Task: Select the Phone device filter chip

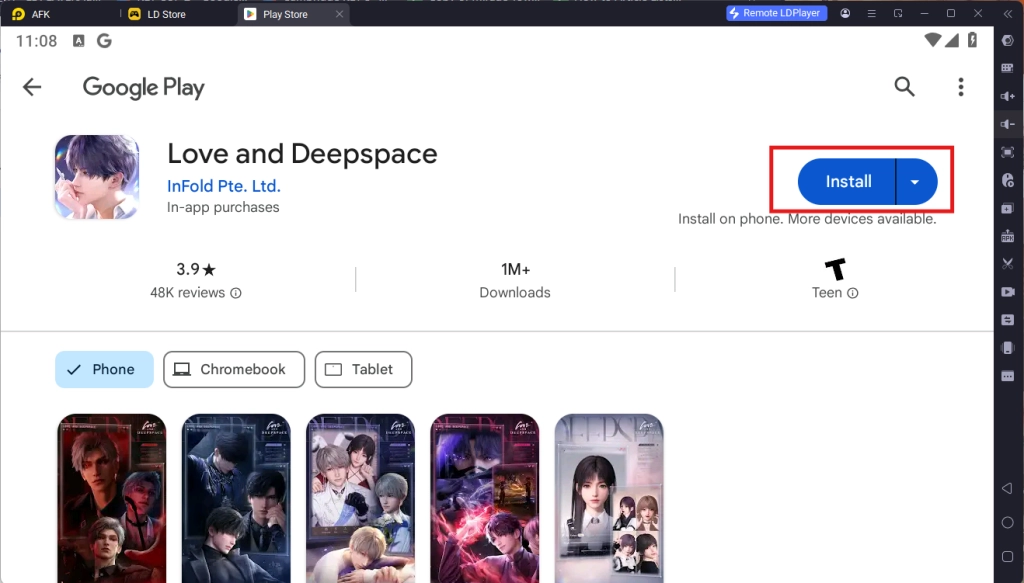Action: coord(104,370)
